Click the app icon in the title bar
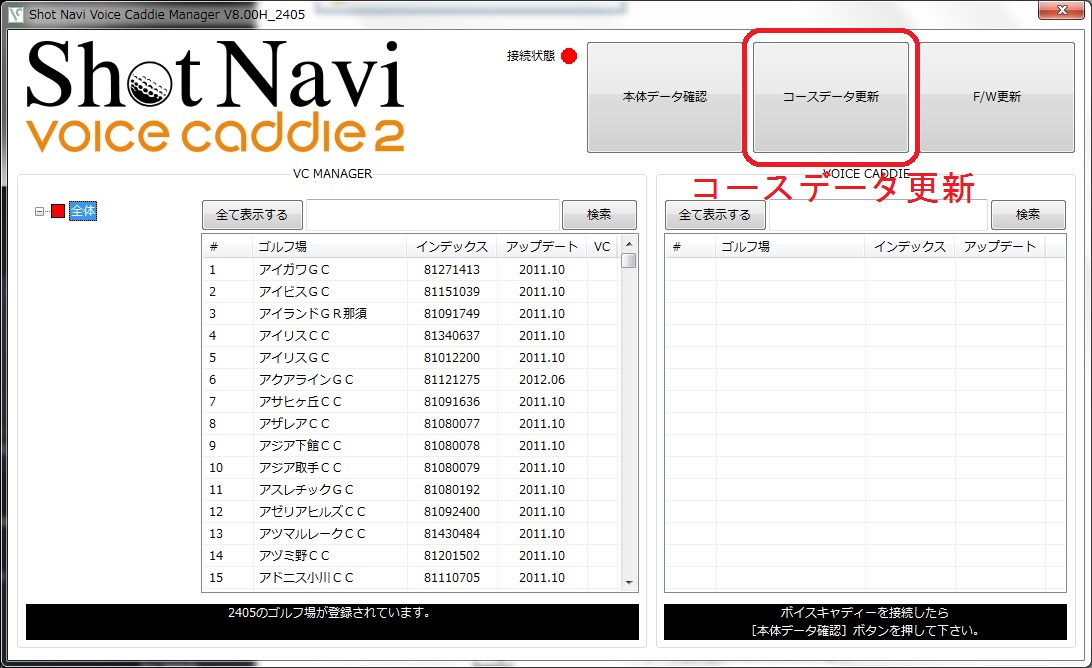The image size is (1092, 668). [16, 12]
